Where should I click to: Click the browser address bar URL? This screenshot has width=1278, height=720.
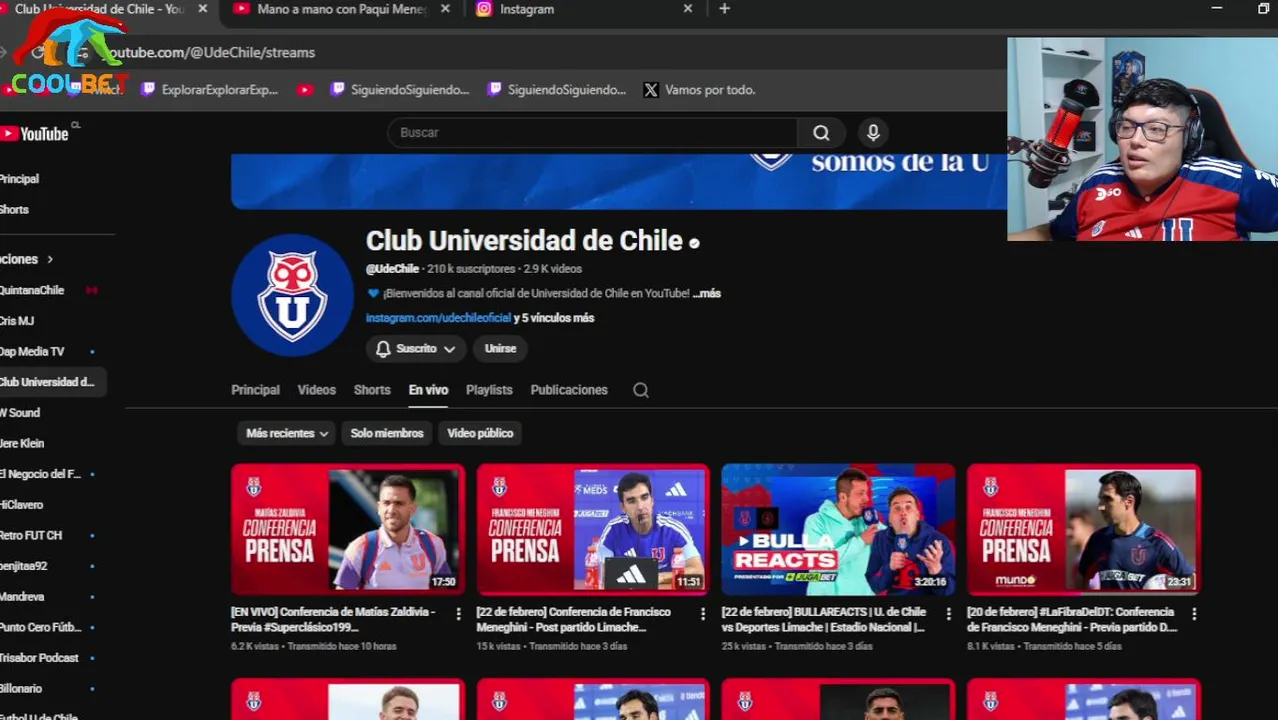210,52
